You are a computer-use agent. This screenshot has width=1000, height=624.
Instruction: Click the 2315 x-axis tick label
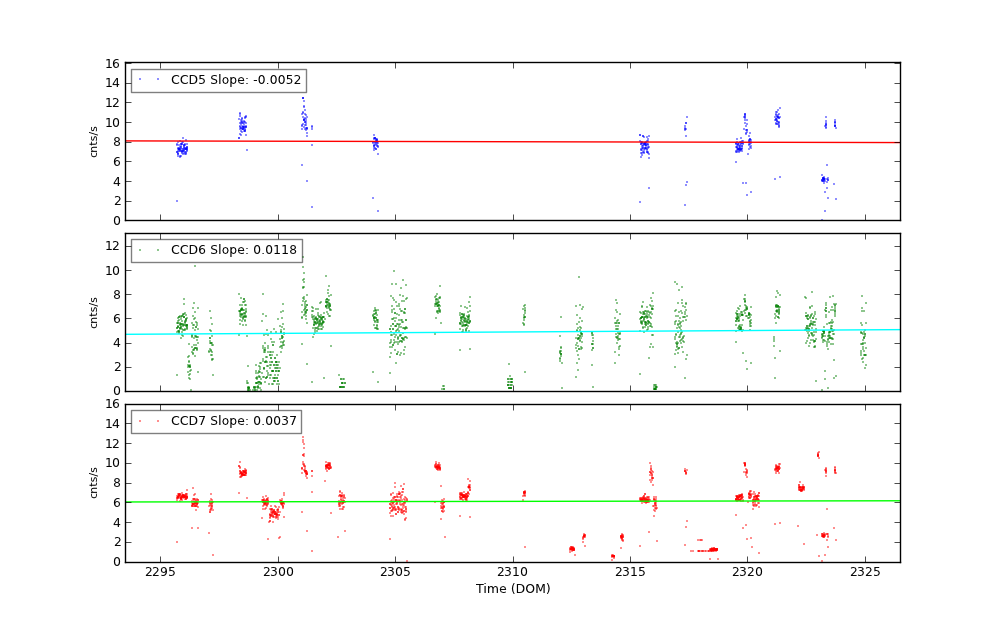tap(630, 572)
